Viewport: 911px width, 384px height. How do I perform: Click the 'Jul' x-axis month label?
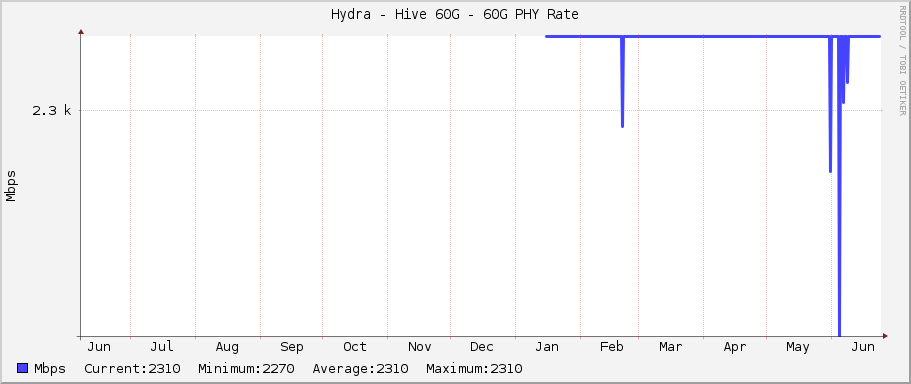coord(162,347)
